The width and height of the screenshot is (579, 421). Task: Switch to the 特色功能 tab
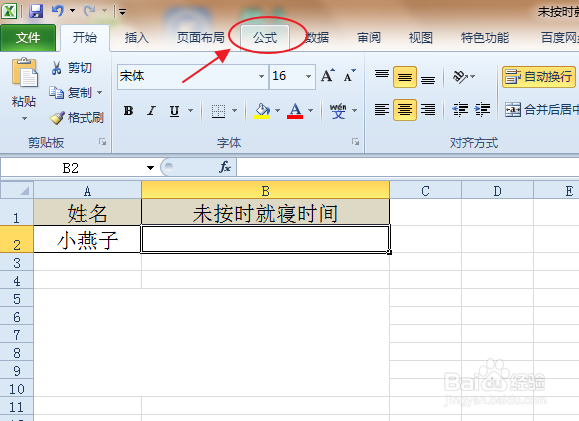click(x=485, y=38)
